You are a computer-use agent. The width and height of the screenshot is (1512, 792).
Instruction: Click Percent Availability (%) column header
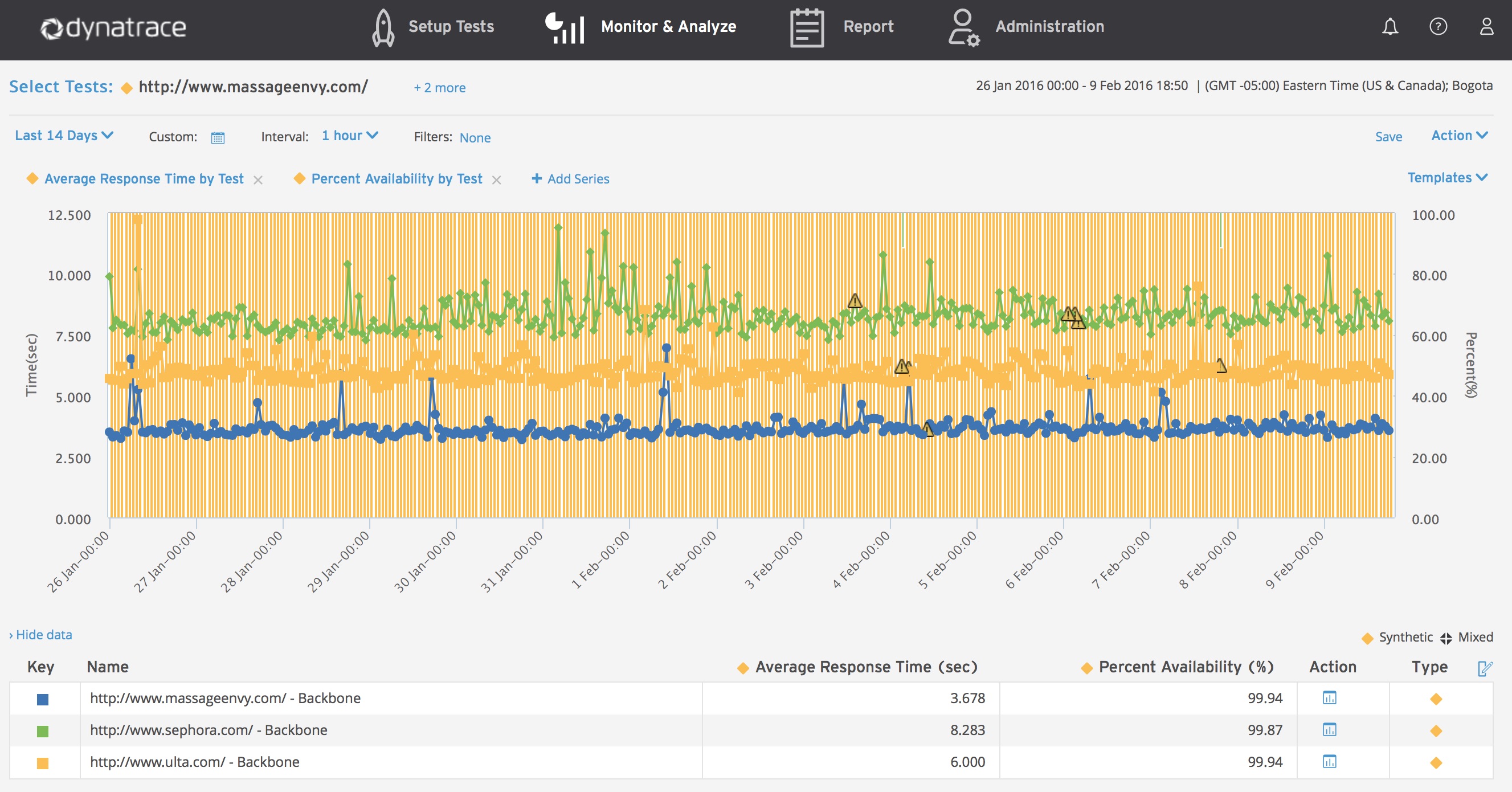pyautogui.click(x=1186, y=667)
